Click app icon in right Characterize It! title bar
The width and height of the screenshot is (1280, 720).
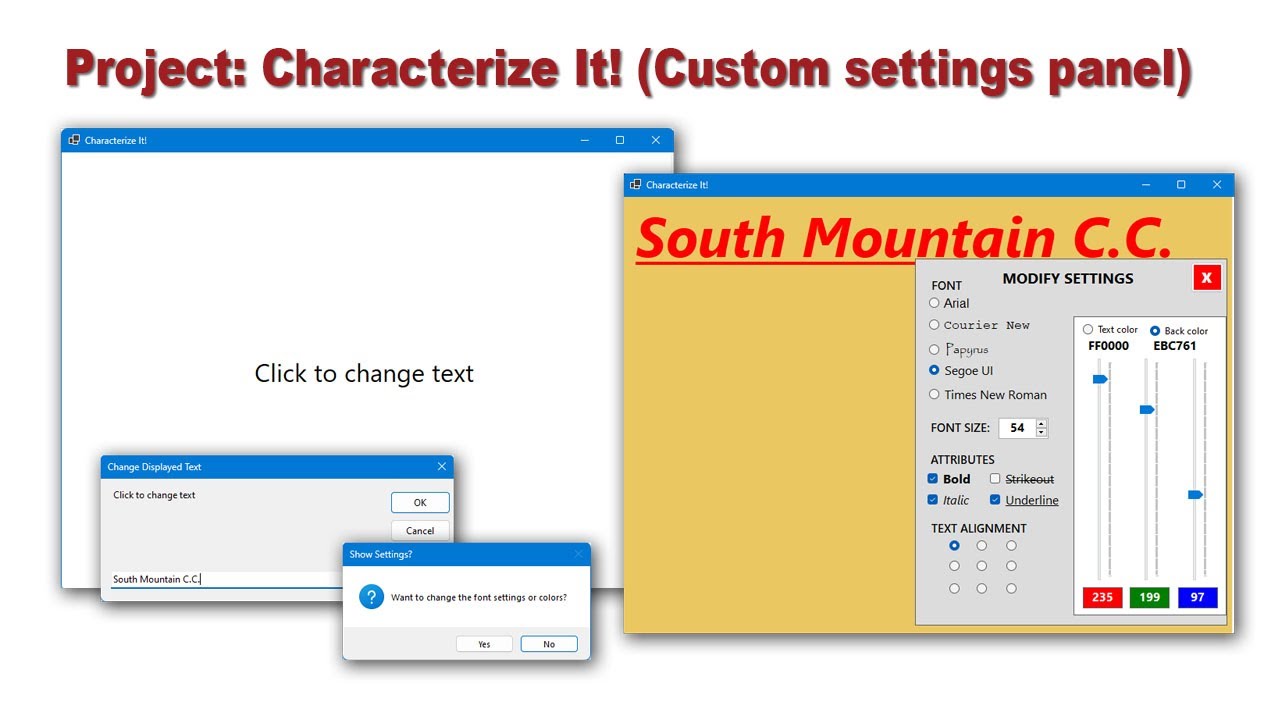tap(634, 185)
